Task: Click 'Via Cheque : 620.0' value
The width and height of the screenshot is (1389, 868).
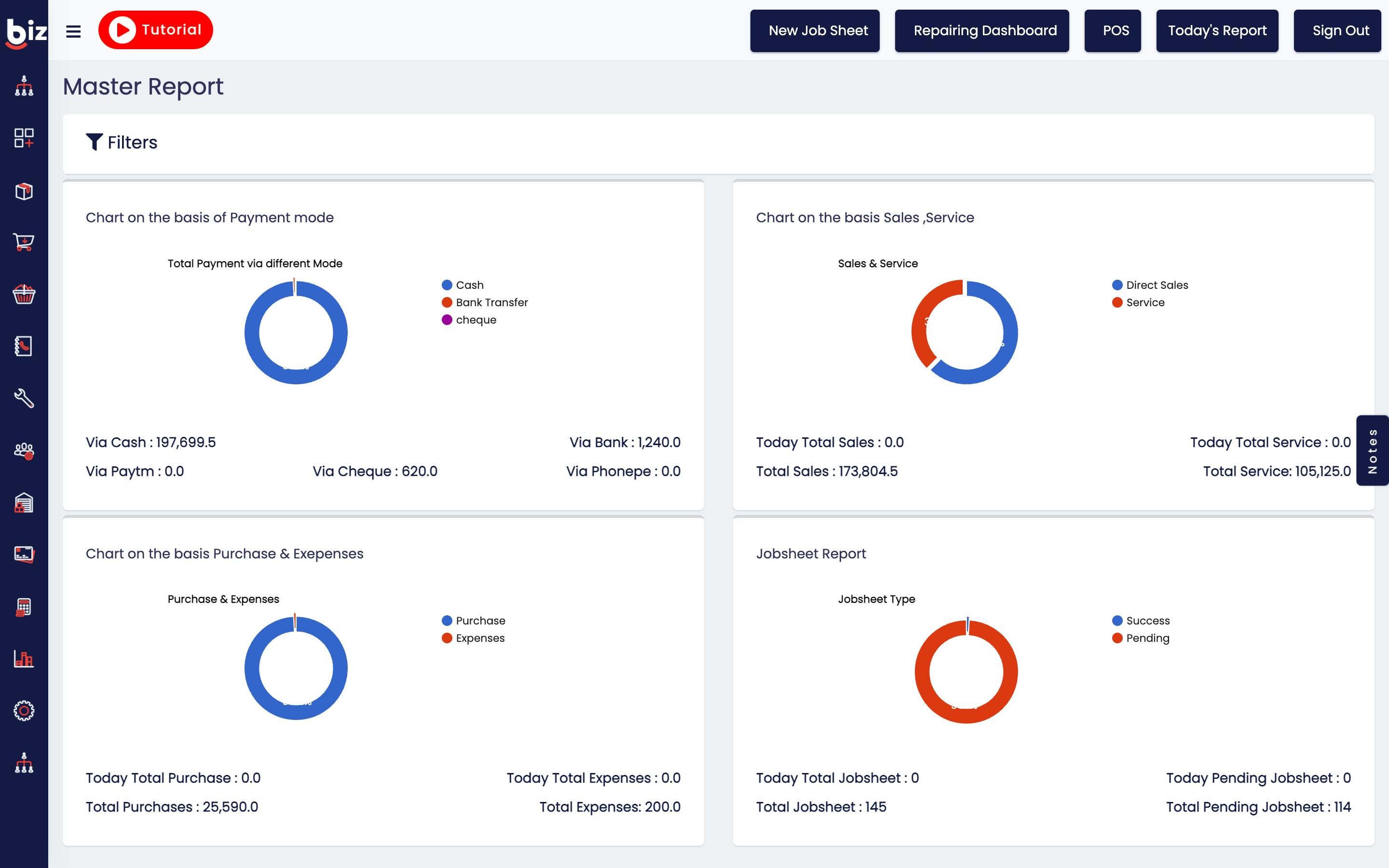Action: click(x=375, y=471)
